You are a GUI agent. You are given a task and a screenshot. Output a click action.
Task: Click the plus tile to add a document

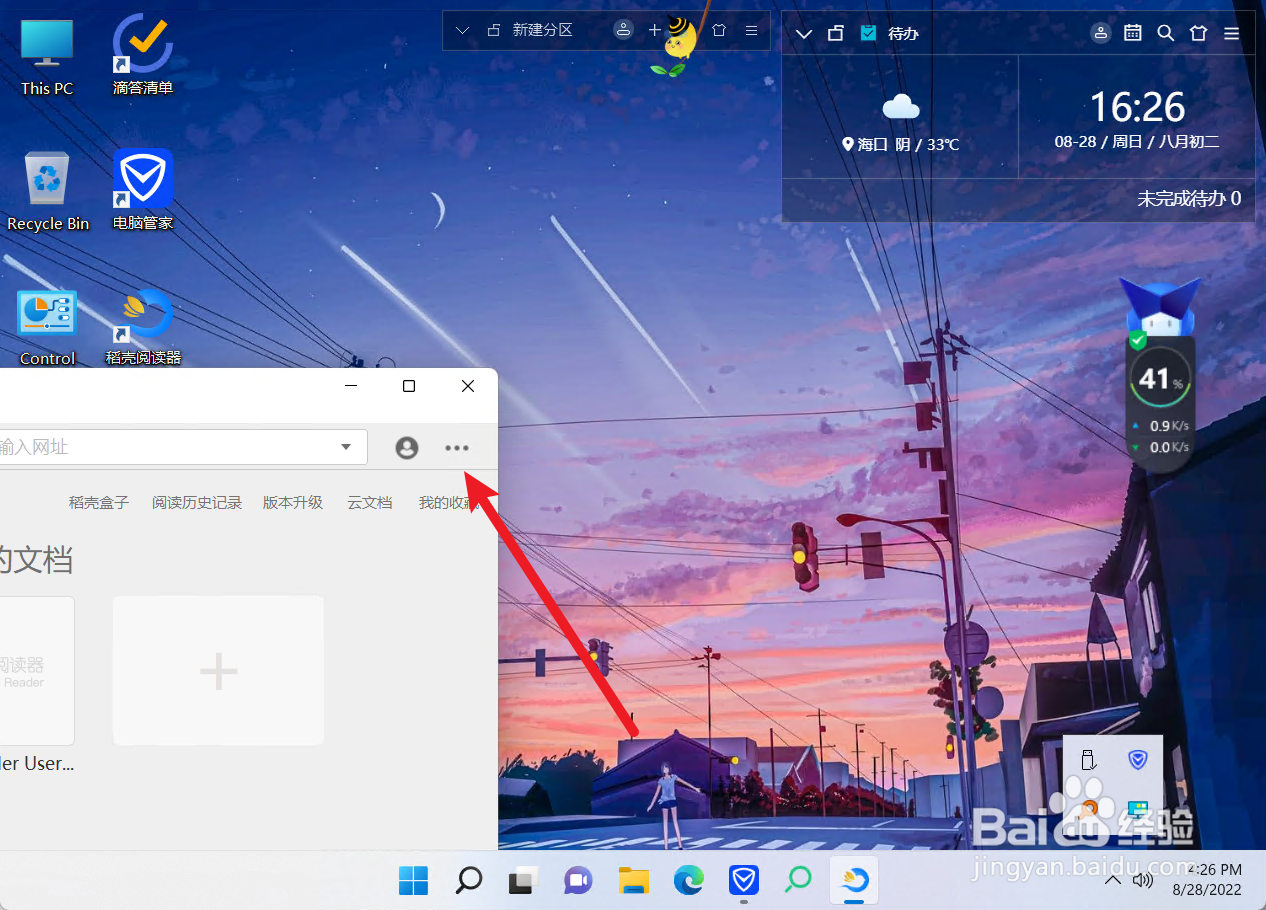point(218,671)
